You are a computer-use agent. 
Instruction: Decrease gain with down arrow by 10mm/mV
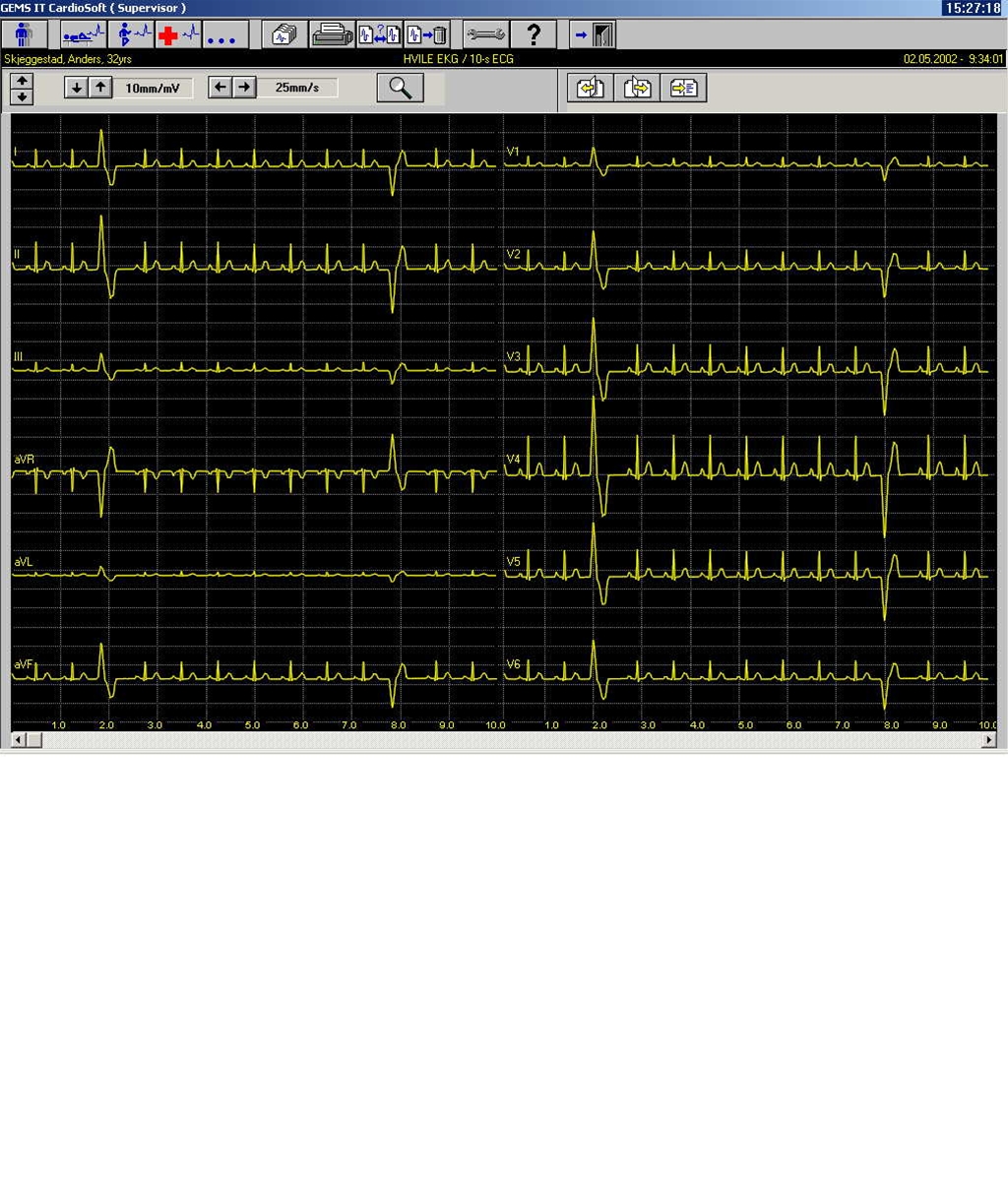77,88
